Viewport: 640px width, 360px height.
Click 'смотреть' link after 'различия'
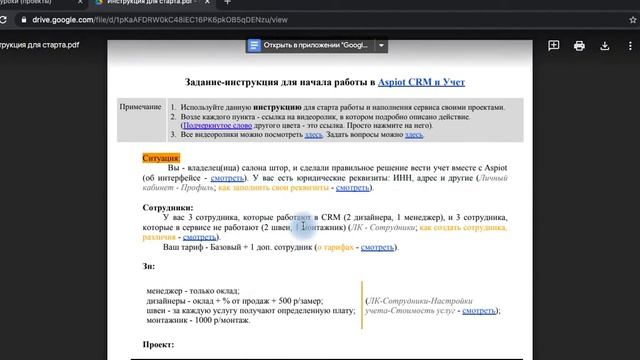tap(199, 237)
